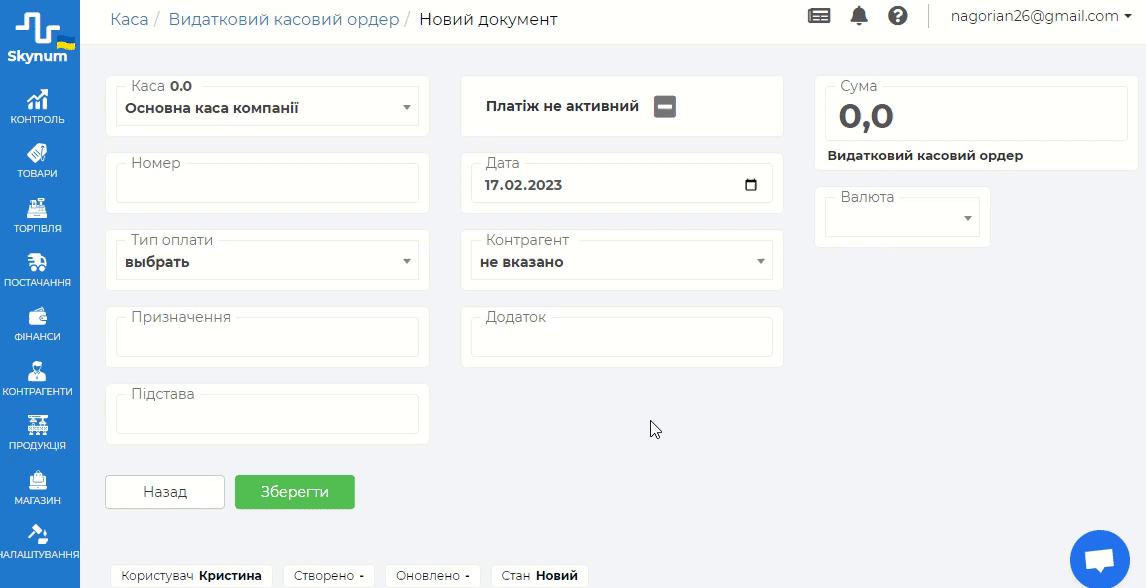The width and height of the screenshot is (1146, 588).
Task: Expand the Контрагент dropdown
Action: [622, 262]
